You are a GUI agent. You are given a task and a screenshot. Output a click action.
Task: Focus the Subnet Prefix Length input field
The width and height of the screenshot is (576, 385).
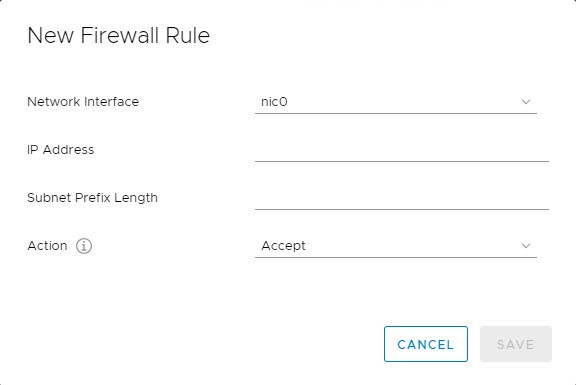402,198
